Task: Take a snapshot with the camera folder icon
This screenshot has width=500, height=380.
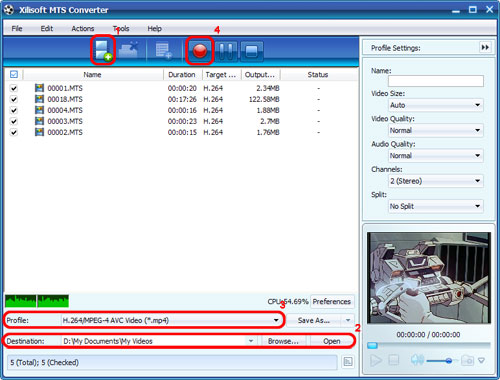Action: tap(467, 360)
